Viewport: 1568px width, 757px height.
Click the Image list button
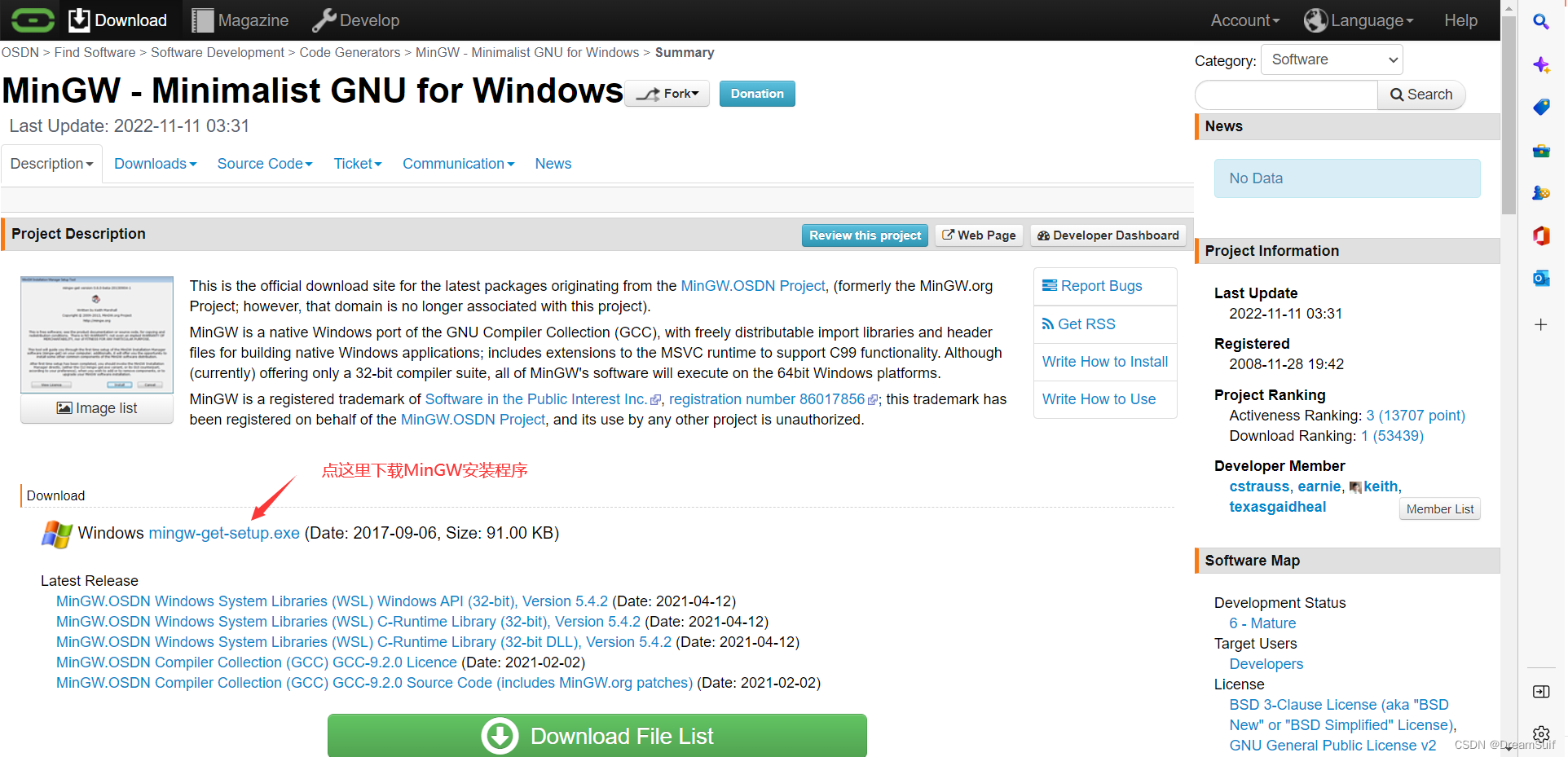[97, 408]
